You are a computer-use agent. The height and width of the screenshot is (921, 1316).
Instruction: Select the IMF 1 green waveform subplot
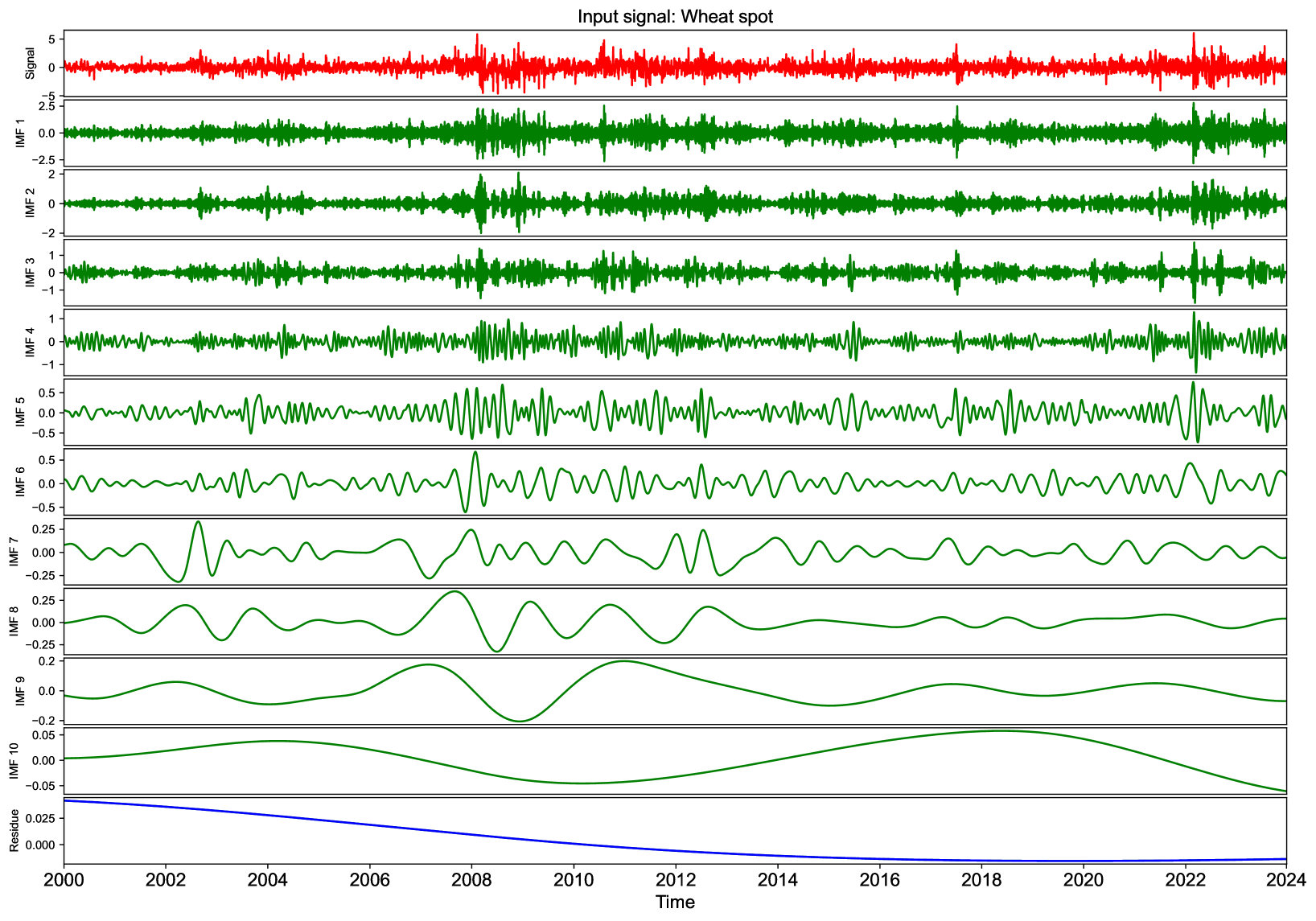pos(675,134)
